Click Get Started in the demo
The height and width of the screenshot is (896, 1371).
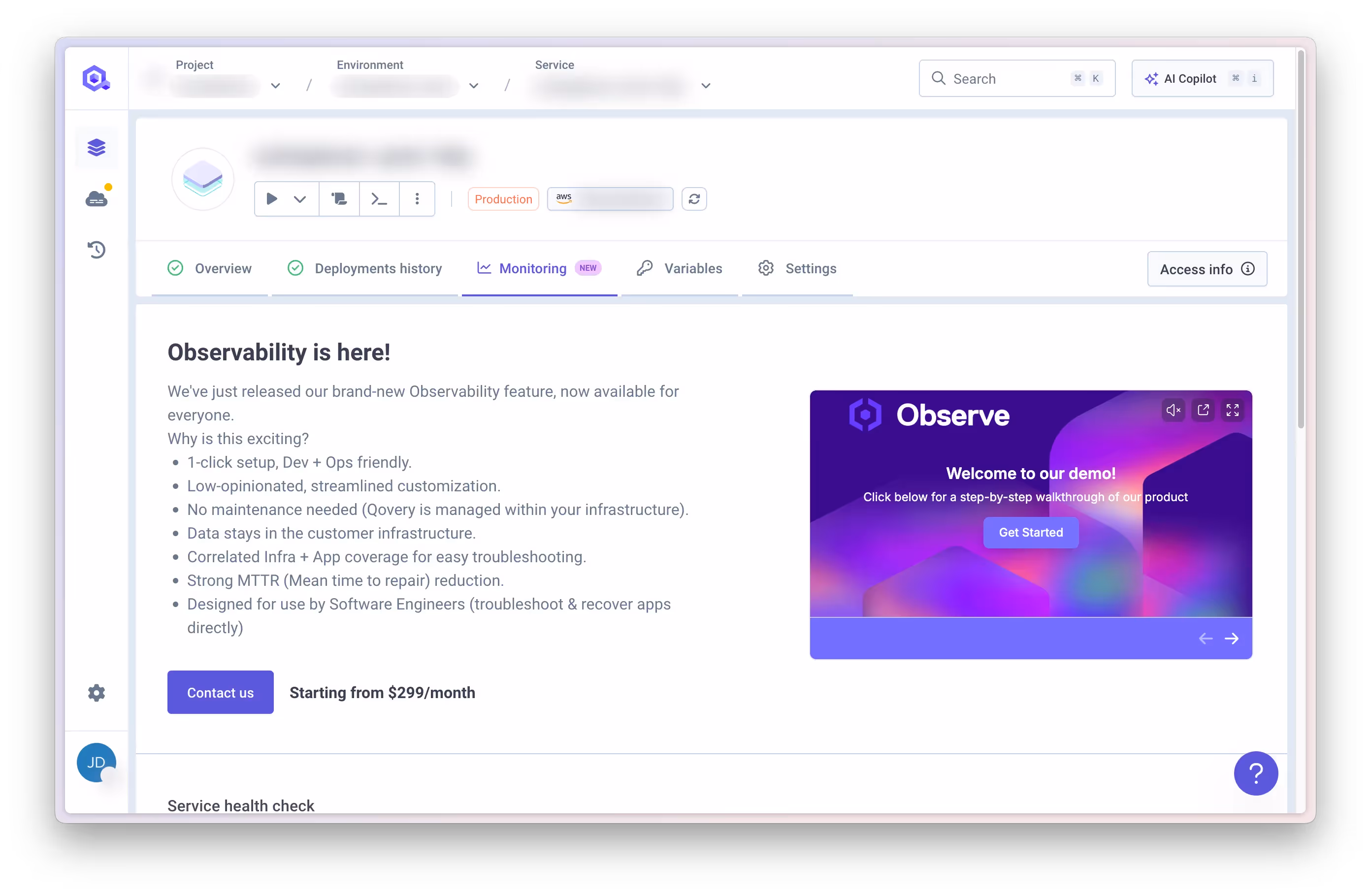click(1030, 532)
